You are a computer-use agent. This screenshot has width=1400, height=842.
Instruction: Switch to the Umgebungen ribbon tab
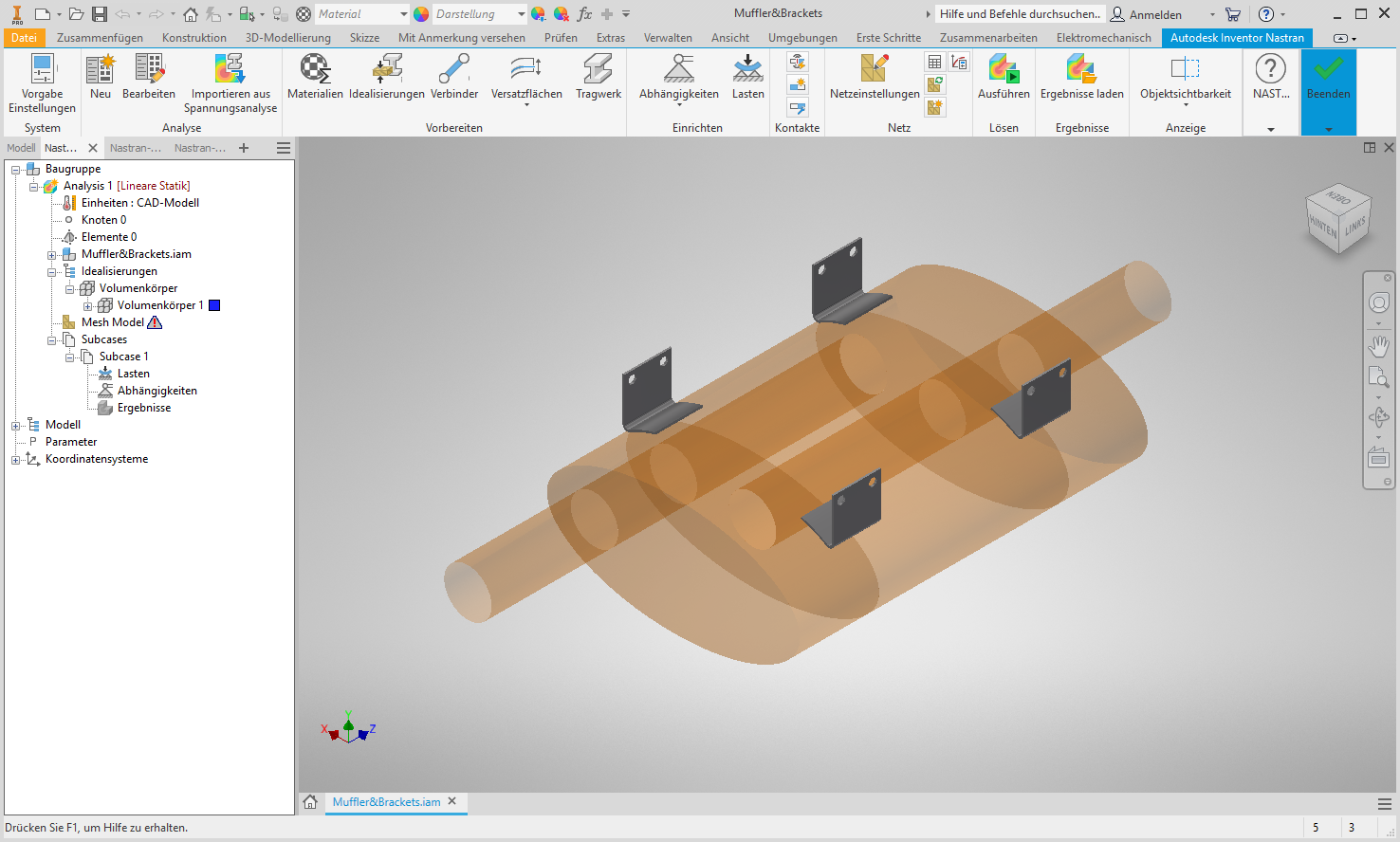point(802,38)
